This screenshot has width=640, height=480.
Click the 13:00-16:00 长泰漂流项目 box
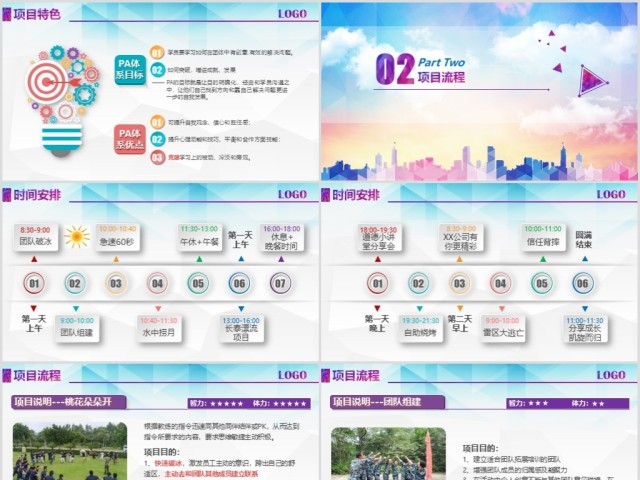(x=241, y=328)
